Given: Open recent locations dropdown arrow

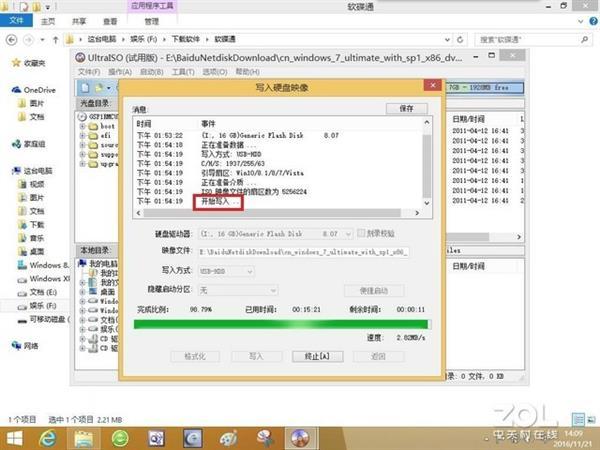Looking at the screenshot, I should tap(42, 39).
